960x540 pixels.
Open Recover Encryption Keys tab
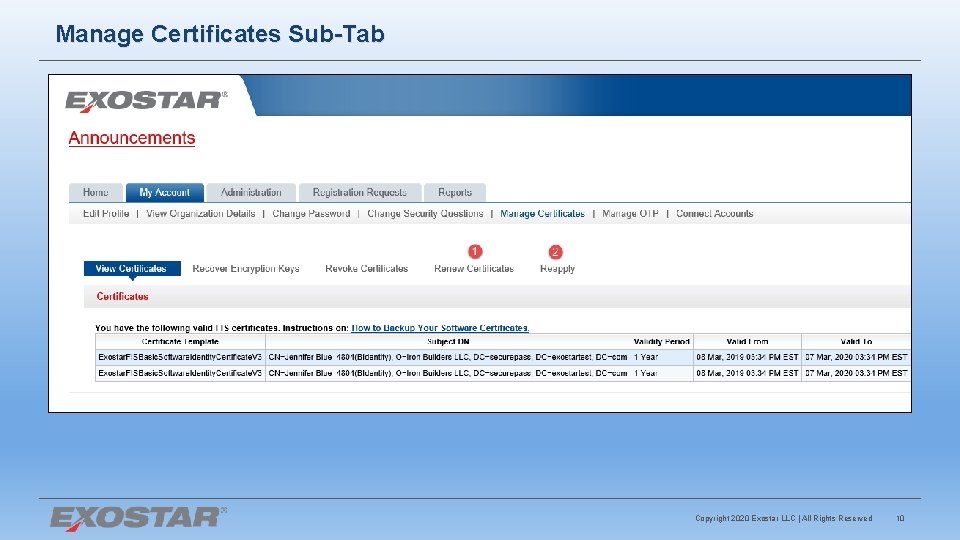tap(246, 269)
